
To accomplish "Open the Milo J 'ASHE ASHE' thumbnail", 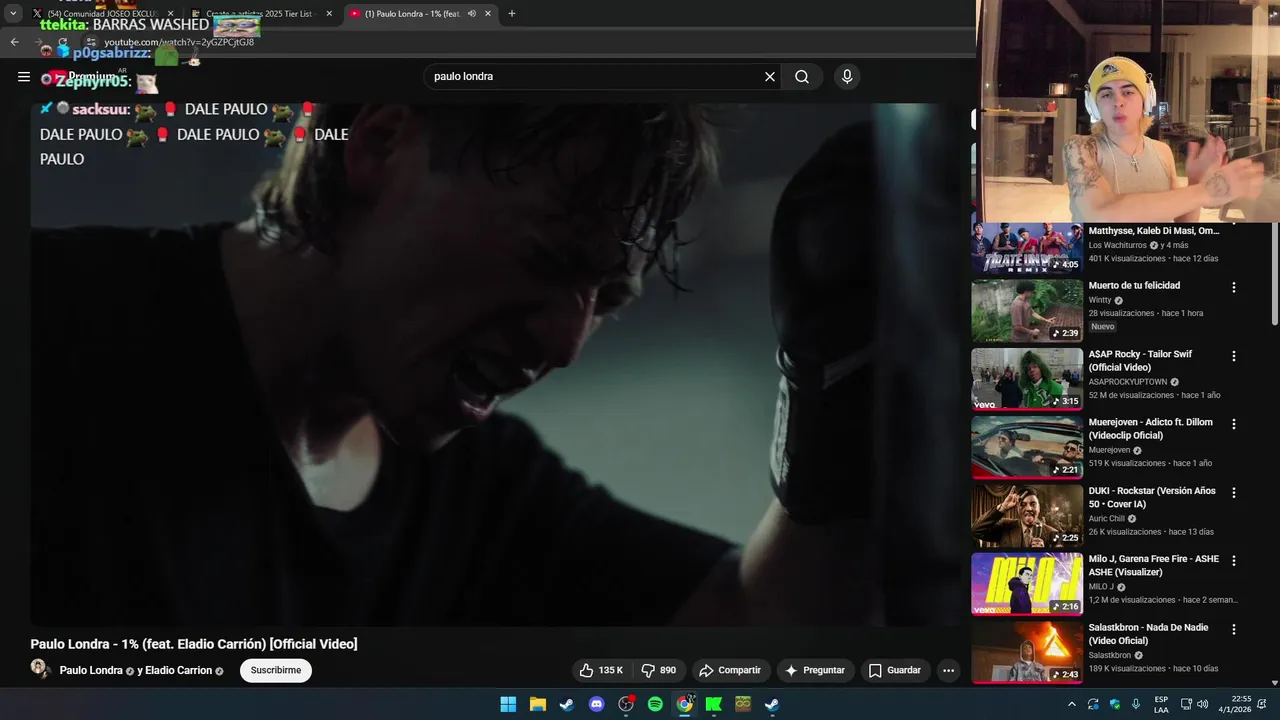I will tap(1027, 584).
